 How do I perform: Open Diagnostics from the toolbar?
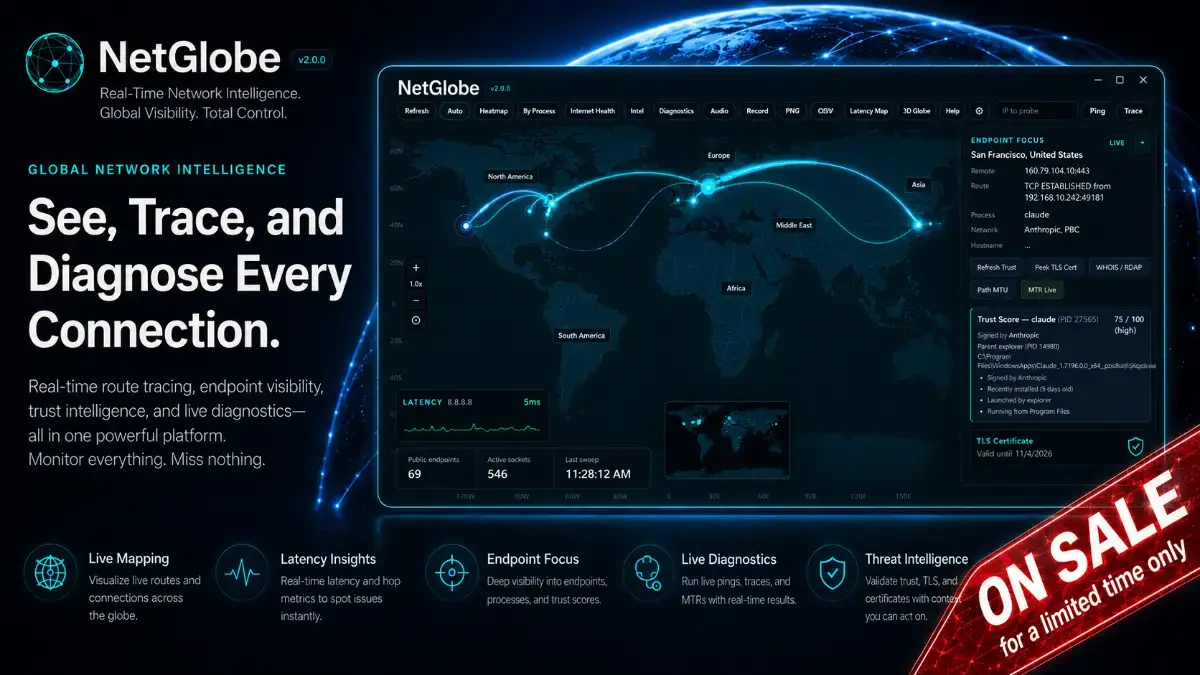676,111
